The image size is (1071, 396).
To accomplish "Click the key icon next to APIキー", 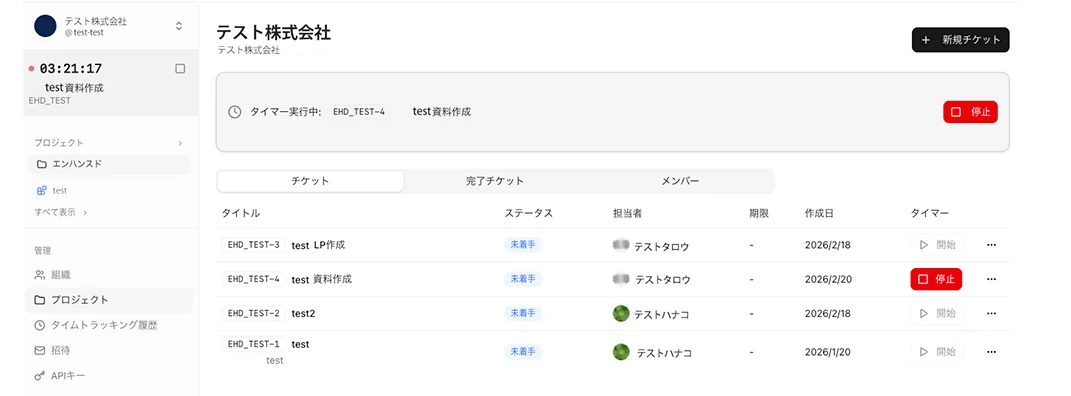I will point(40,376).
